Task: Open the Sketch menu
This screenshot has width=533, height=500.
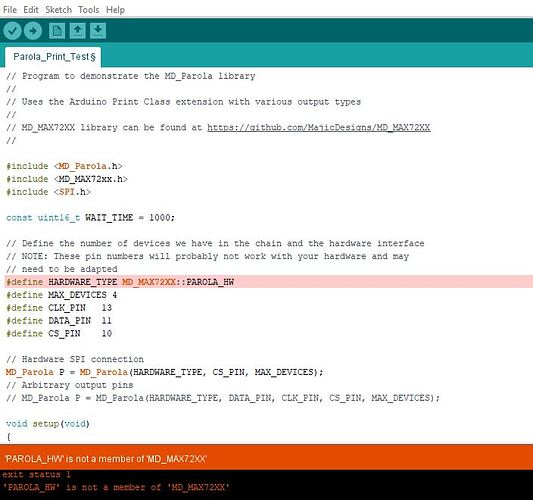Action: [58, 10]
